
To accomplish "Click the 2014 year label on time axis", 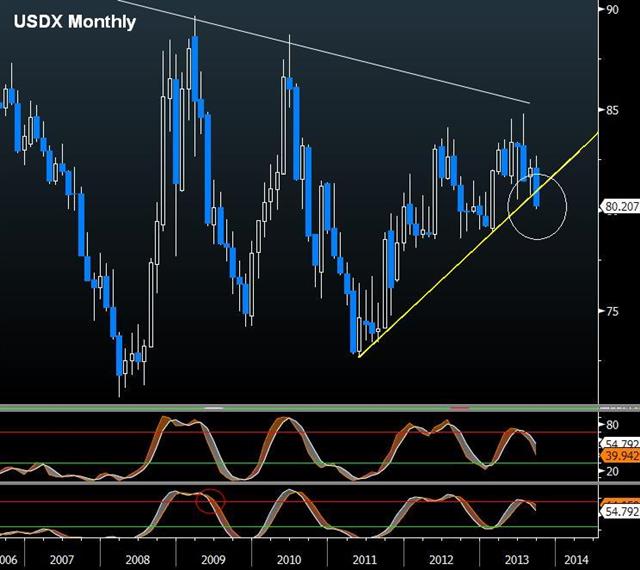I will (577, 559).
